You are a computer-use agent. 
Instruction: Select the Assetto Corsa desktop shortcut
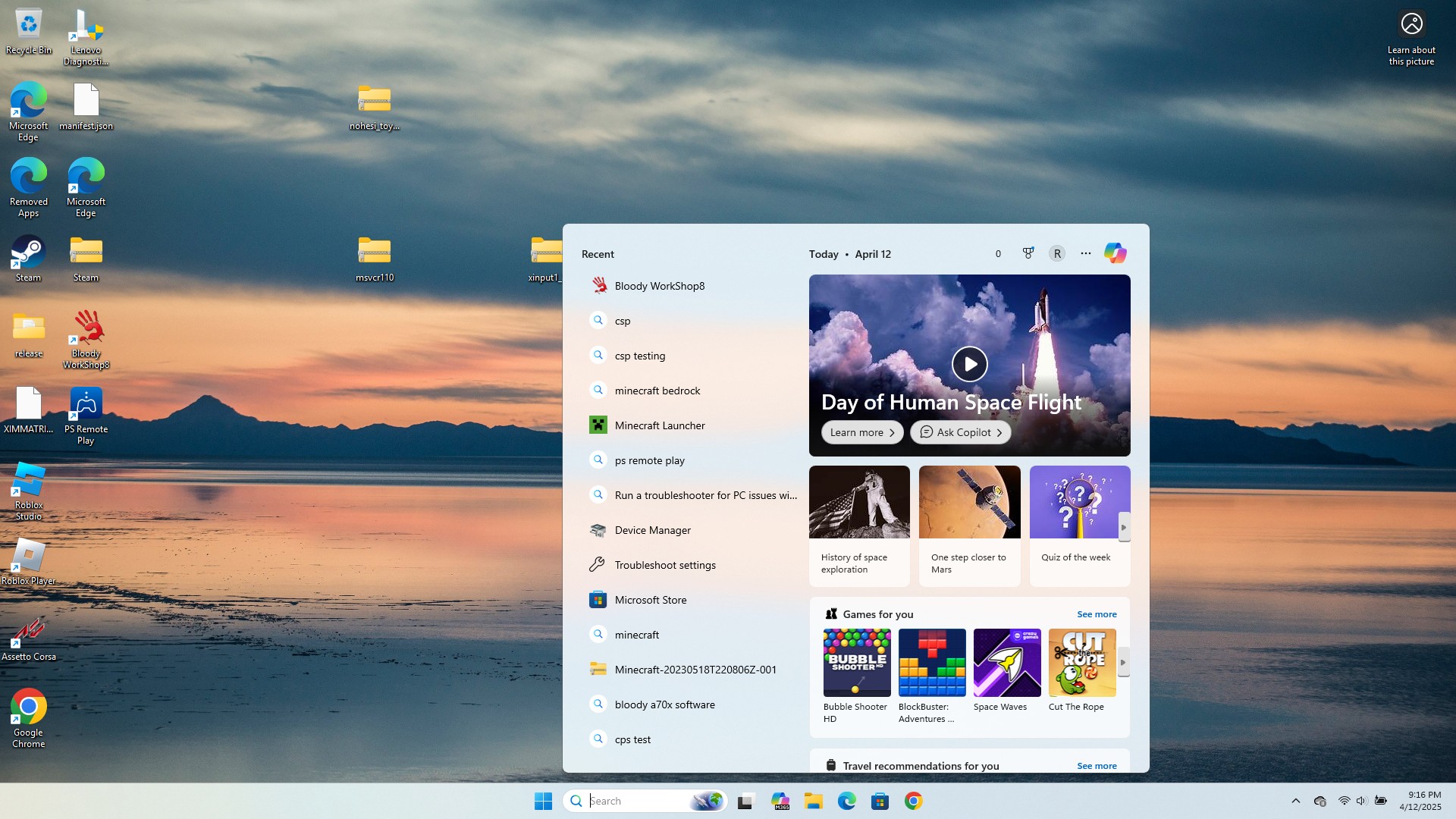coord(29,638)
